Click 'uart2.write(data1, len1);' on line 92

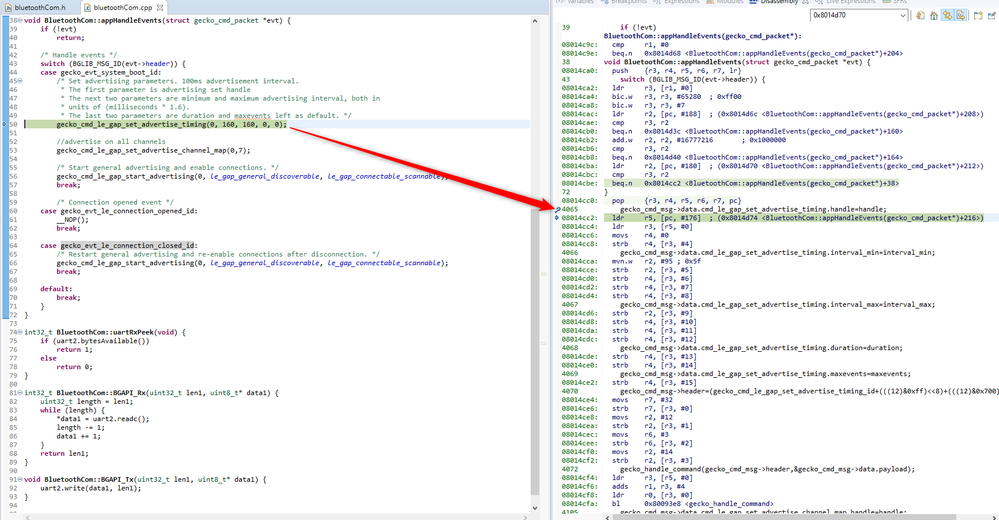[x=90, y=488]
